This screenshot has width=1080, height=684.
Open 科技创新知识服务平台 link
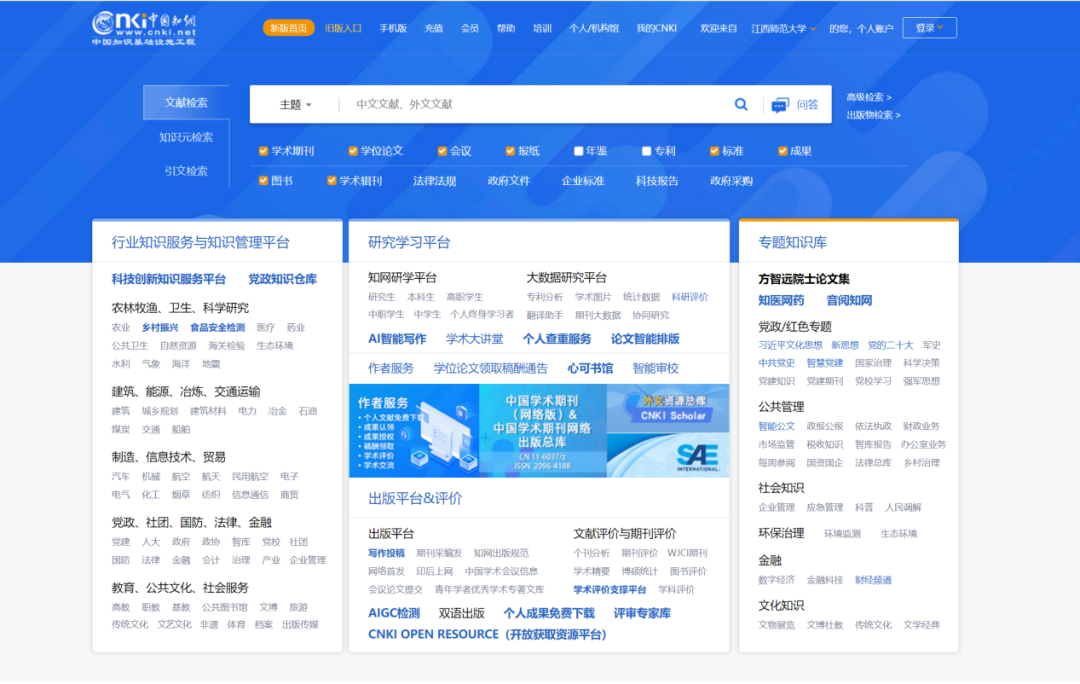pos(169,279)
